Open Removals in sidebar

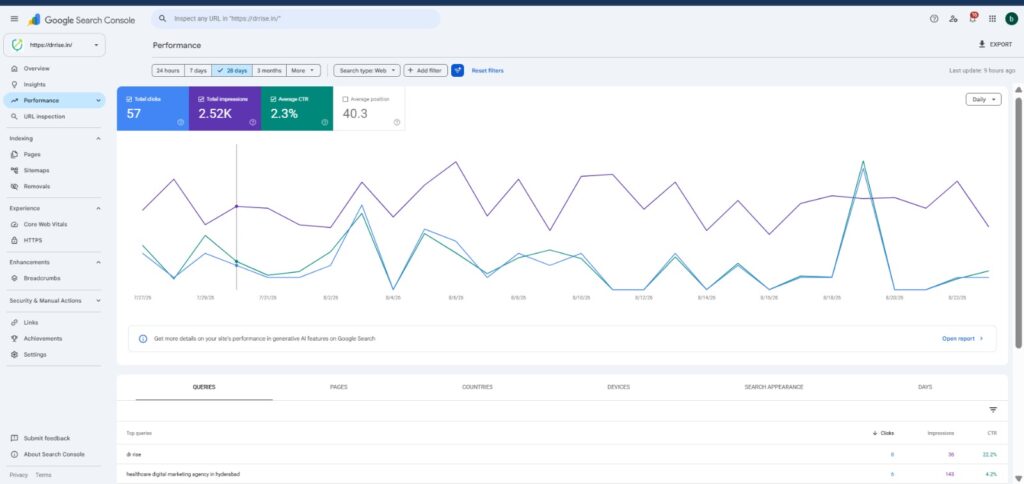54,186
